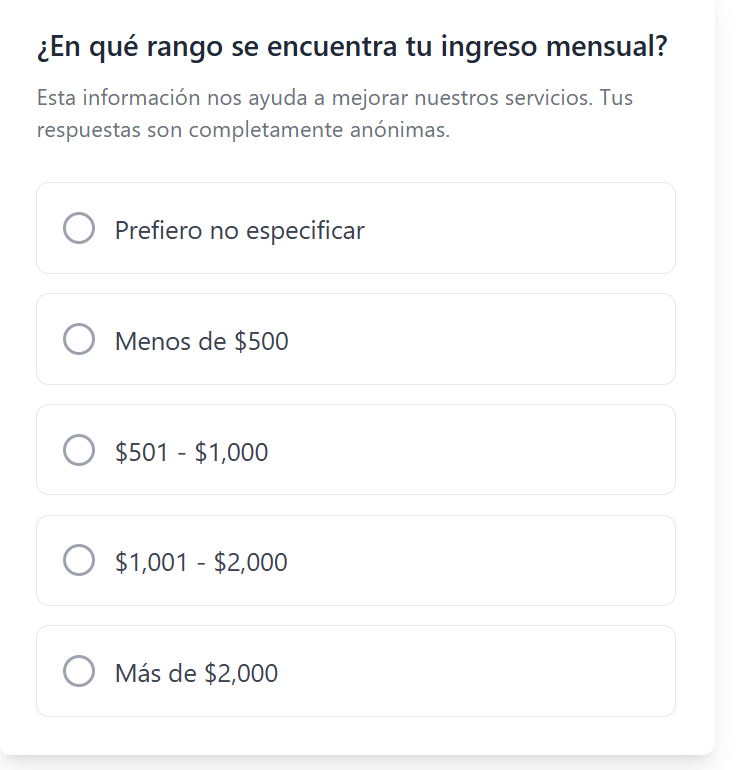Click the "ingreso mensual" question heading
This screenshot has width=753, height=770.
[351, 47]
